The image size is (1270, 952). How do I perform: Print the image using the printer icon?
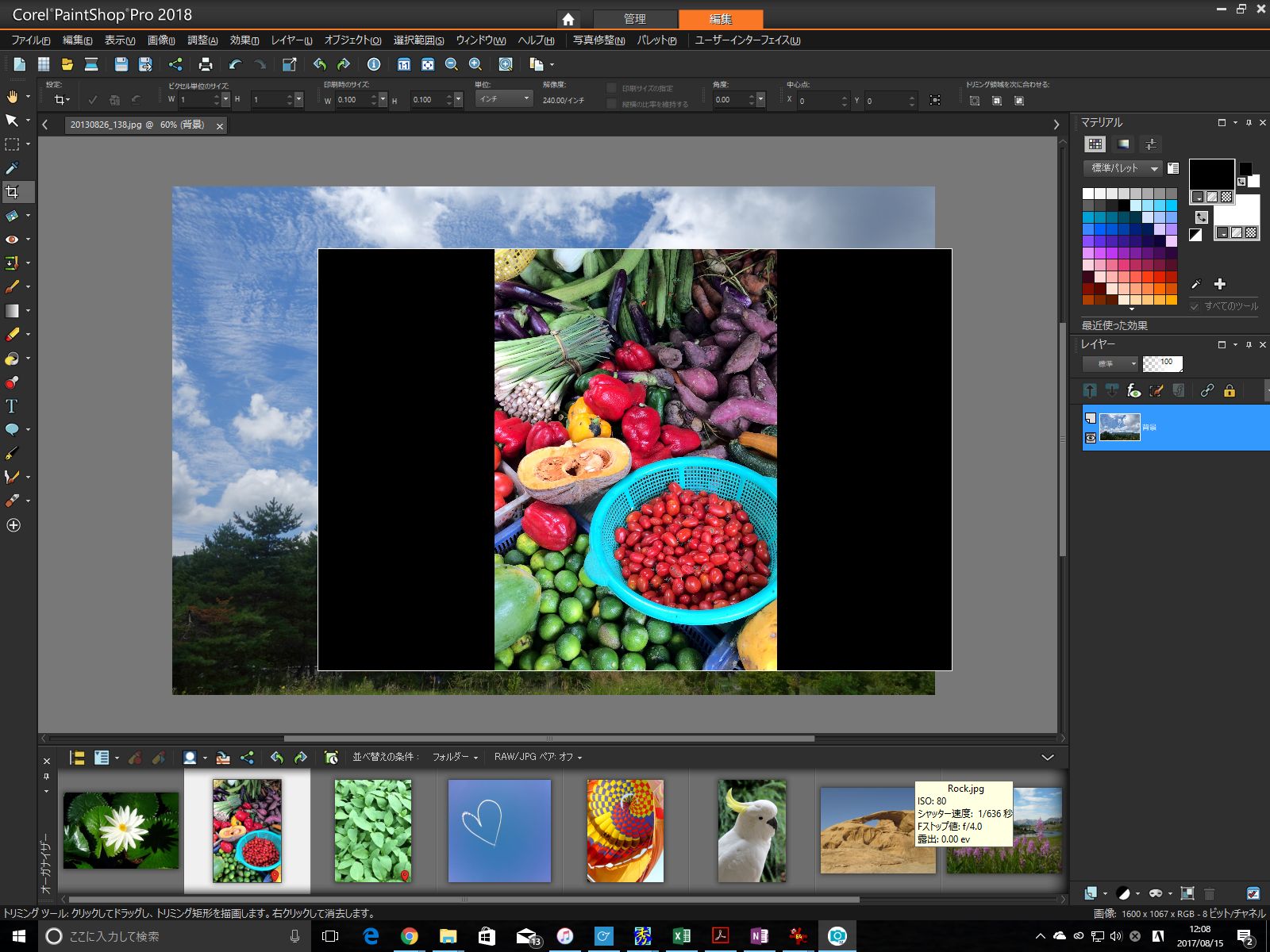[x=206, y=64]
